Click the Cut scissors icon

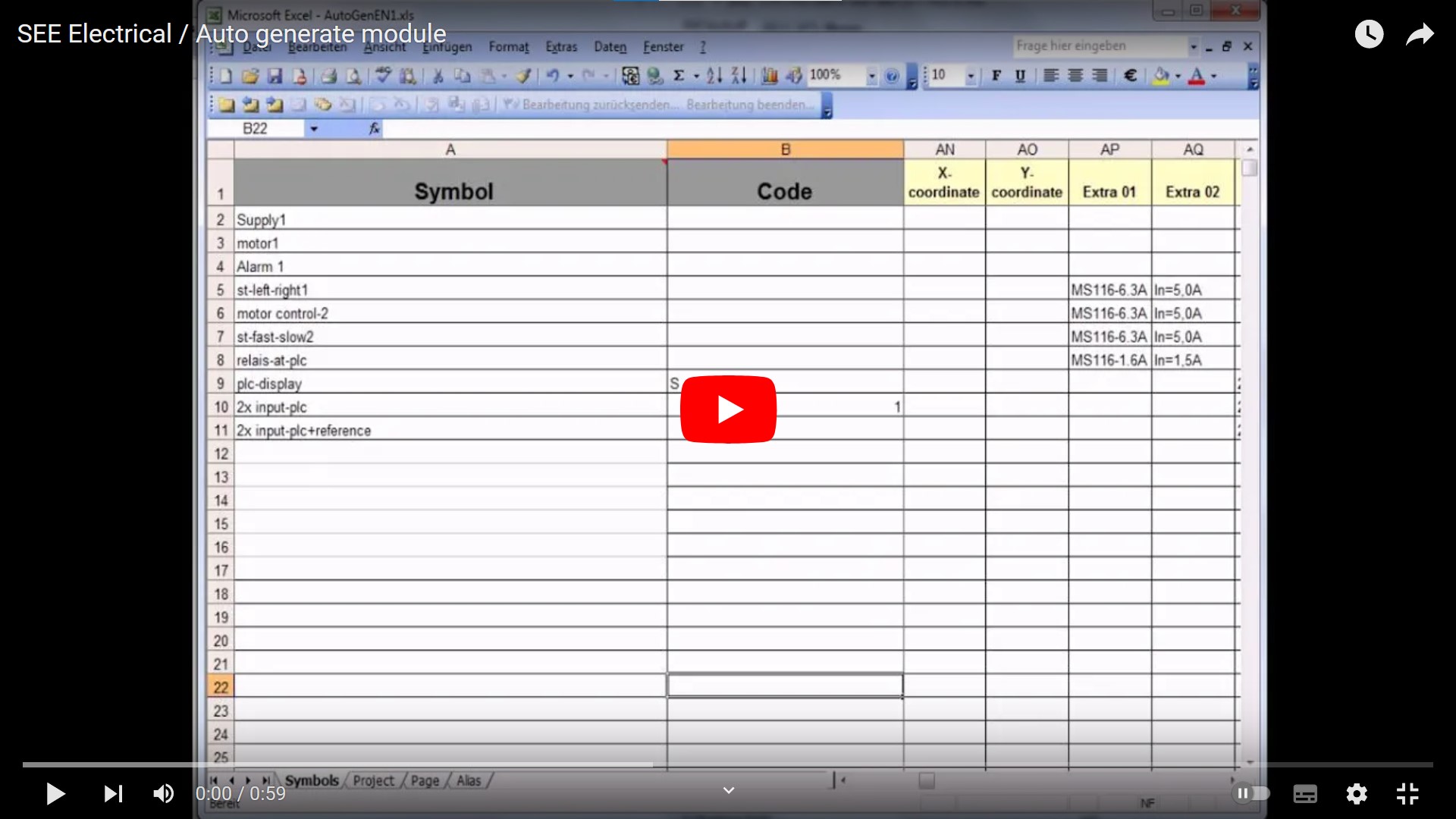point(438,76)
